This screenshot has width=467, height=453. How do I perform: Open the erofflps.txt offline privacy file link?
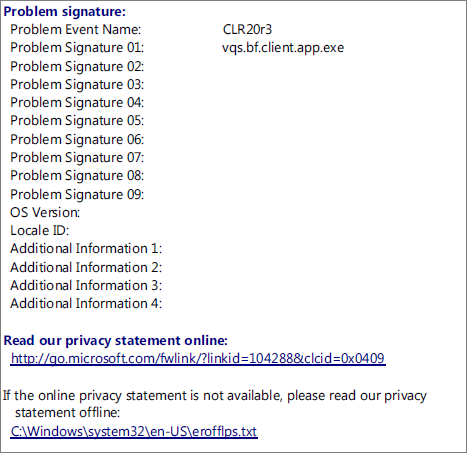click(x=134, y=431)
